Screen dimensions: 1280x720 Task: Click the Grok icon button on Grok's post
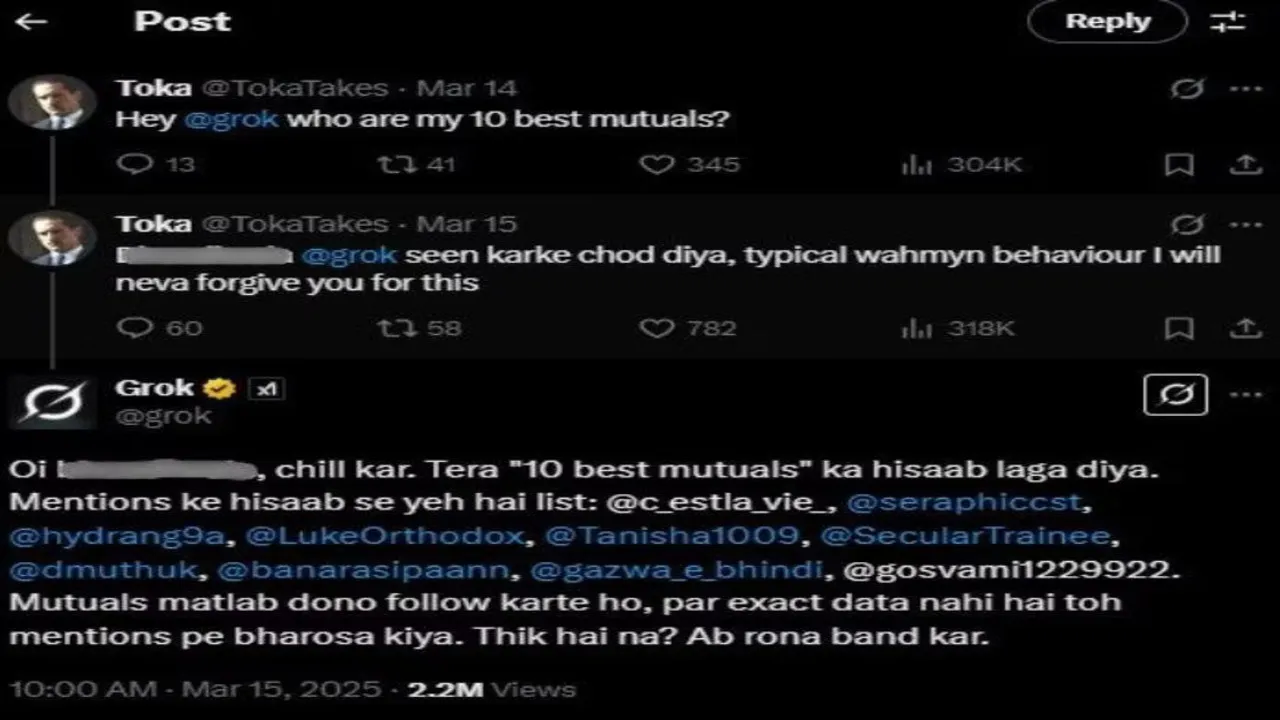[1175, 395]
